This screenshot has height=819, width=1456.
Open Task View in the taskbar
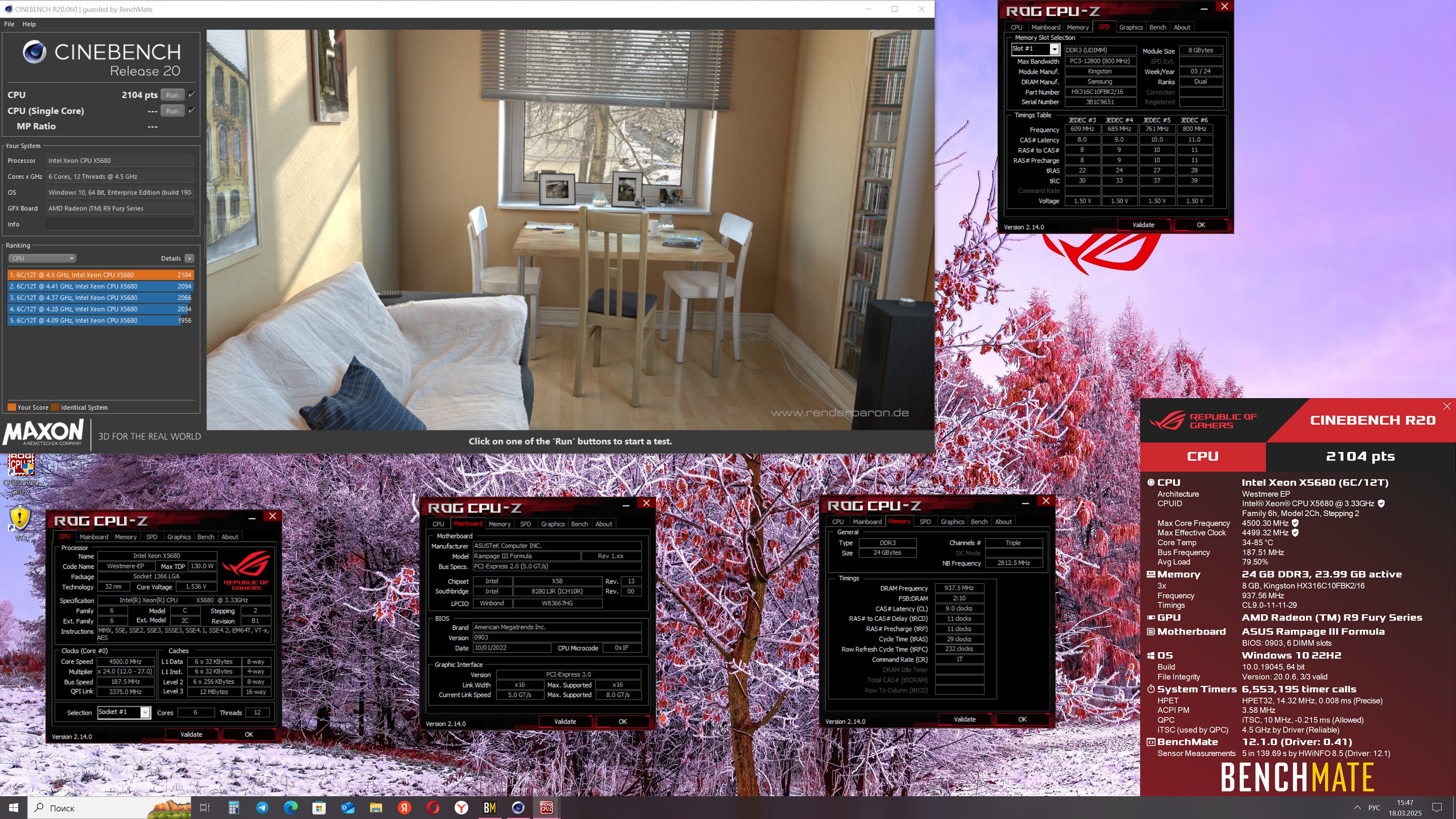click(x=205, y=808)
